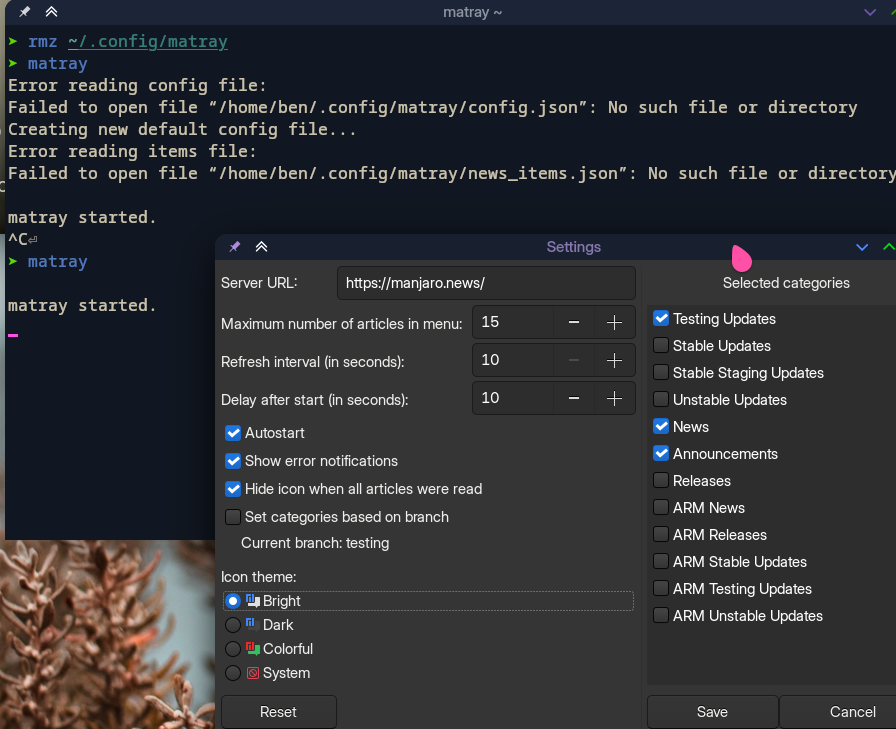Viewport: 896px width, 729px height.
Task: Check the Stable Updates category
Action: 661,346
